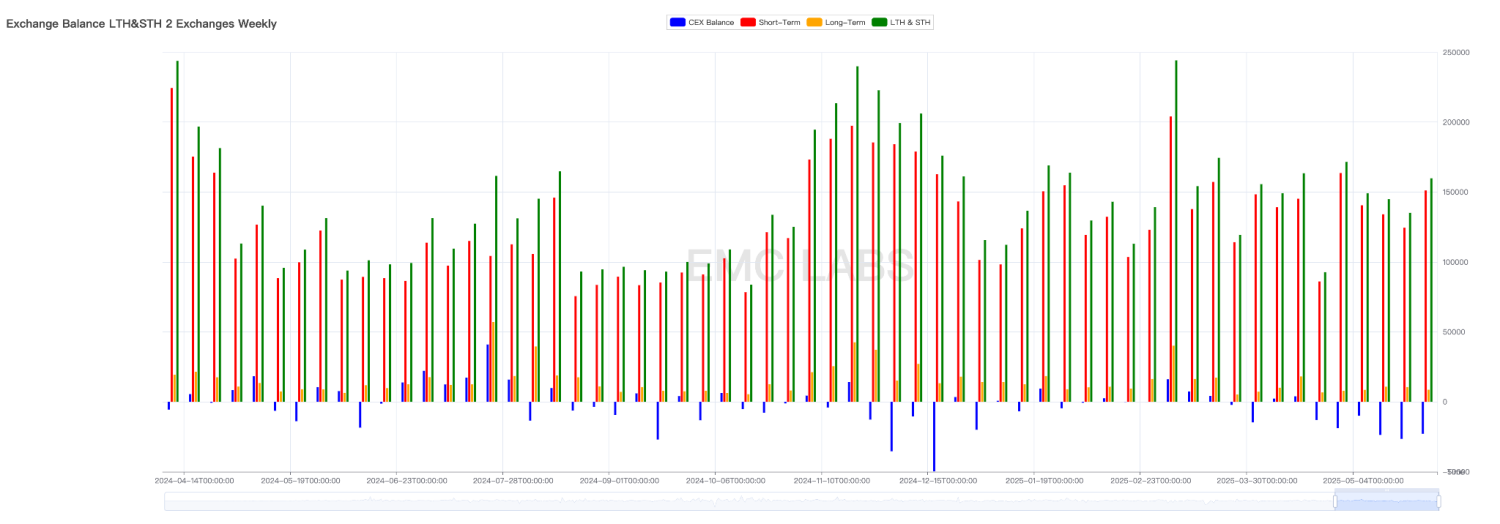Click the green LTH & STH legend swatch
The width and height of the screenshot is (1500, 524).
(880, 22)
